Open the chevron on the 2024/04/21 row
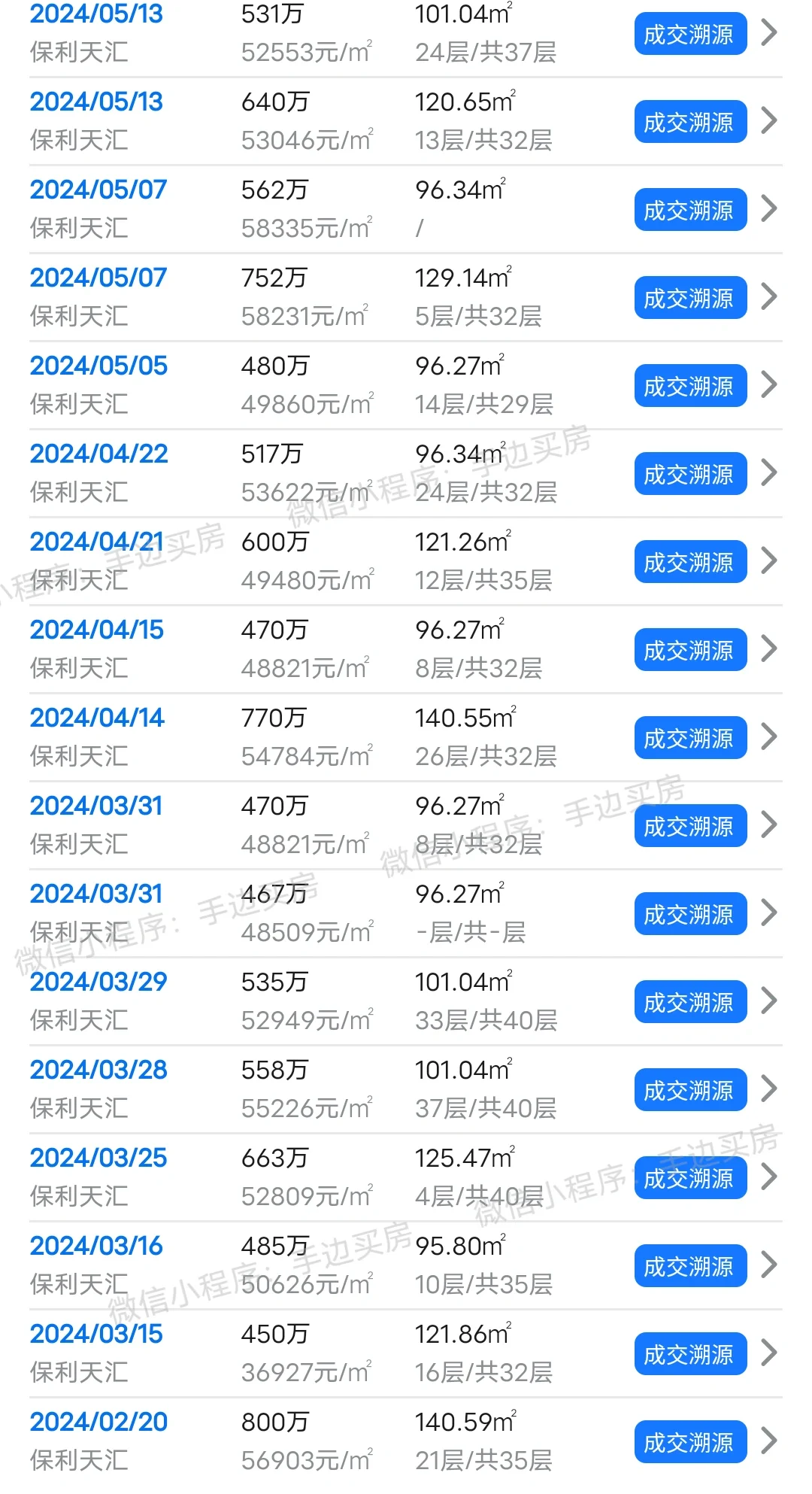 (x=768, y=560)
